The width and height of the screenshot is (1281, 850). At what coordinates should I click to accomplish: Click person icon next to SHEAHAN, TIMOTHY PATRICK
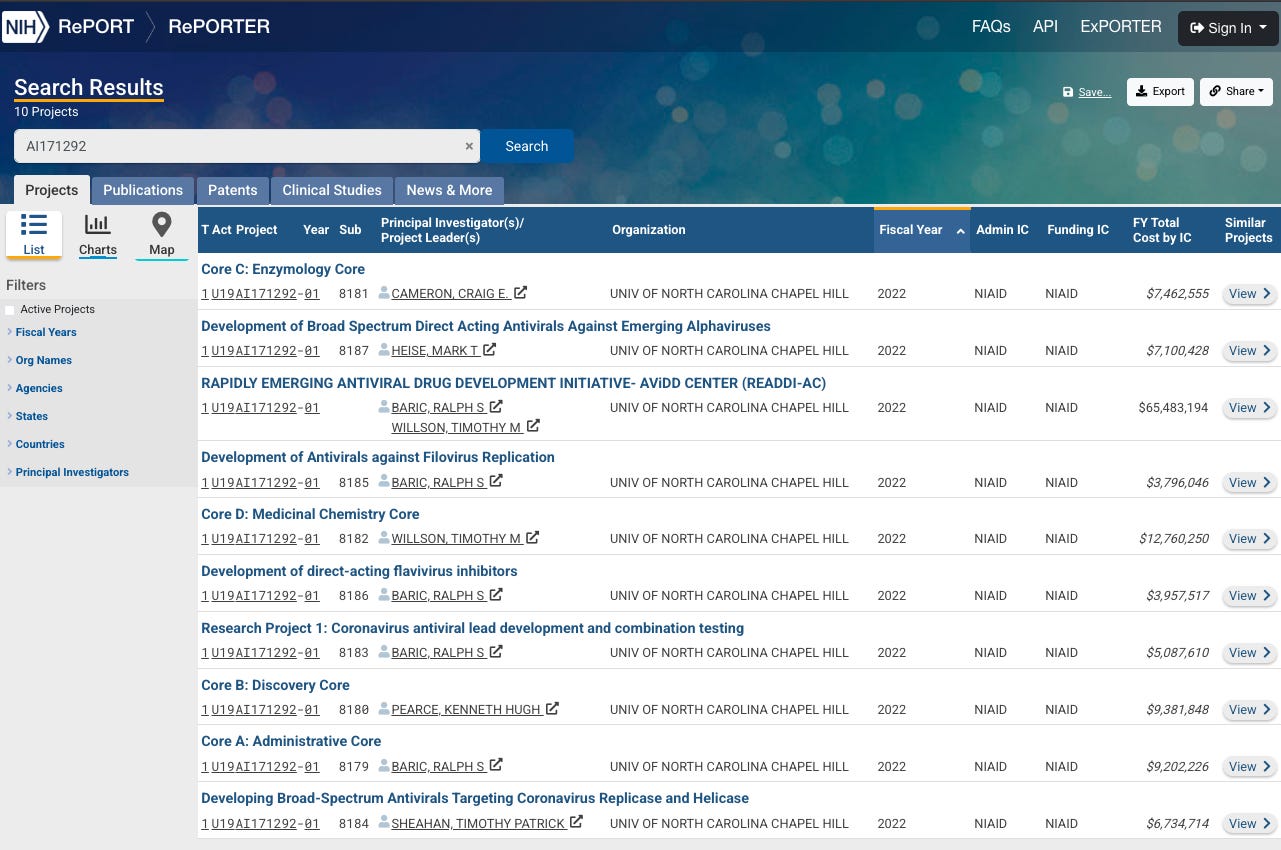[384, 823]
